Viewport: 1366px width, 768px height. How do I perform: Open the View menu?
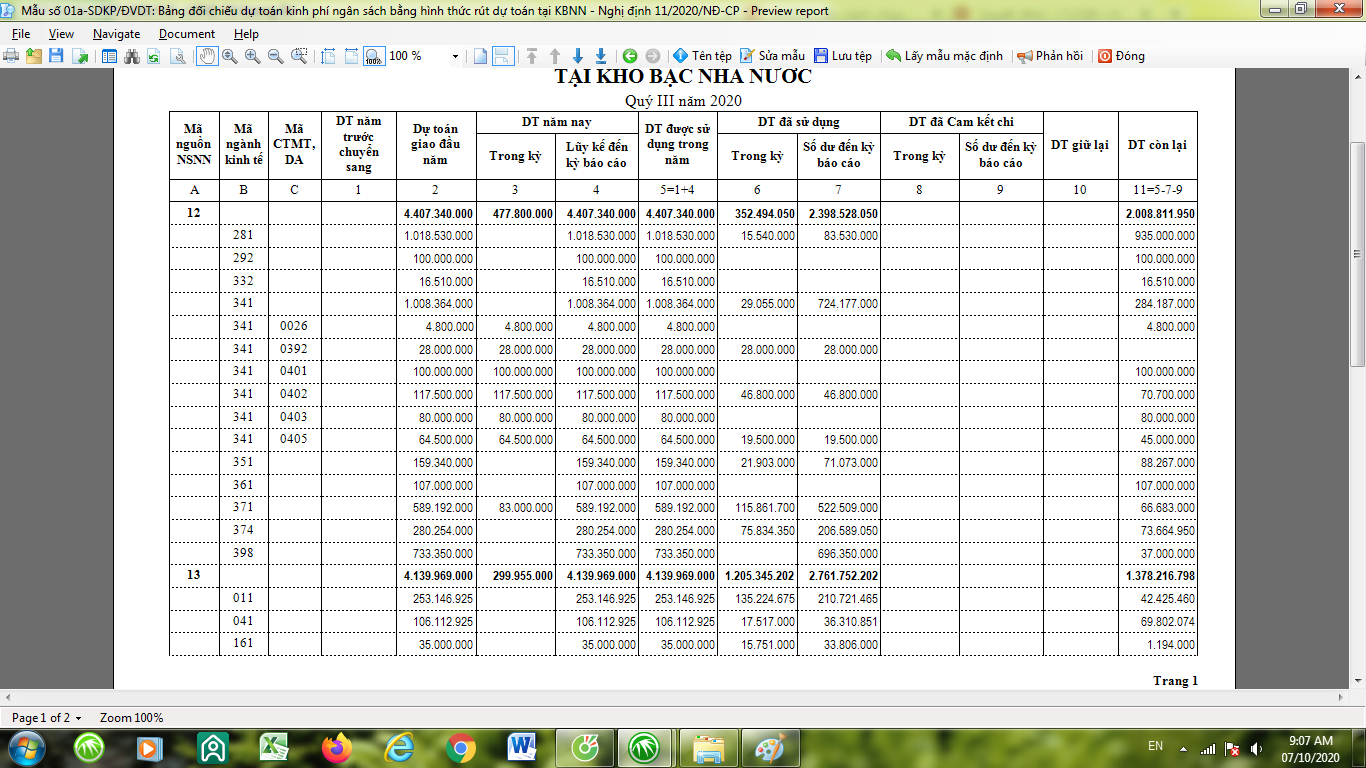tap(61, 34)
